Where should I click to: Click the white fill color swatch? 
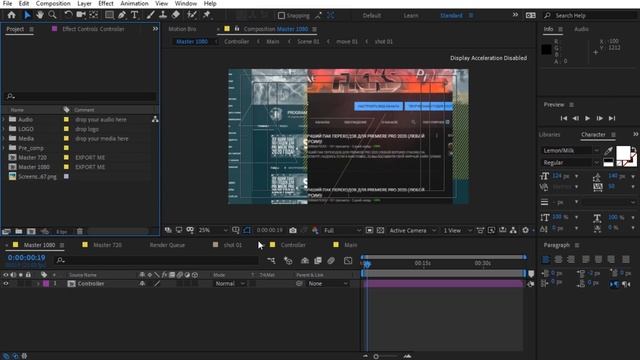(623, 153)
